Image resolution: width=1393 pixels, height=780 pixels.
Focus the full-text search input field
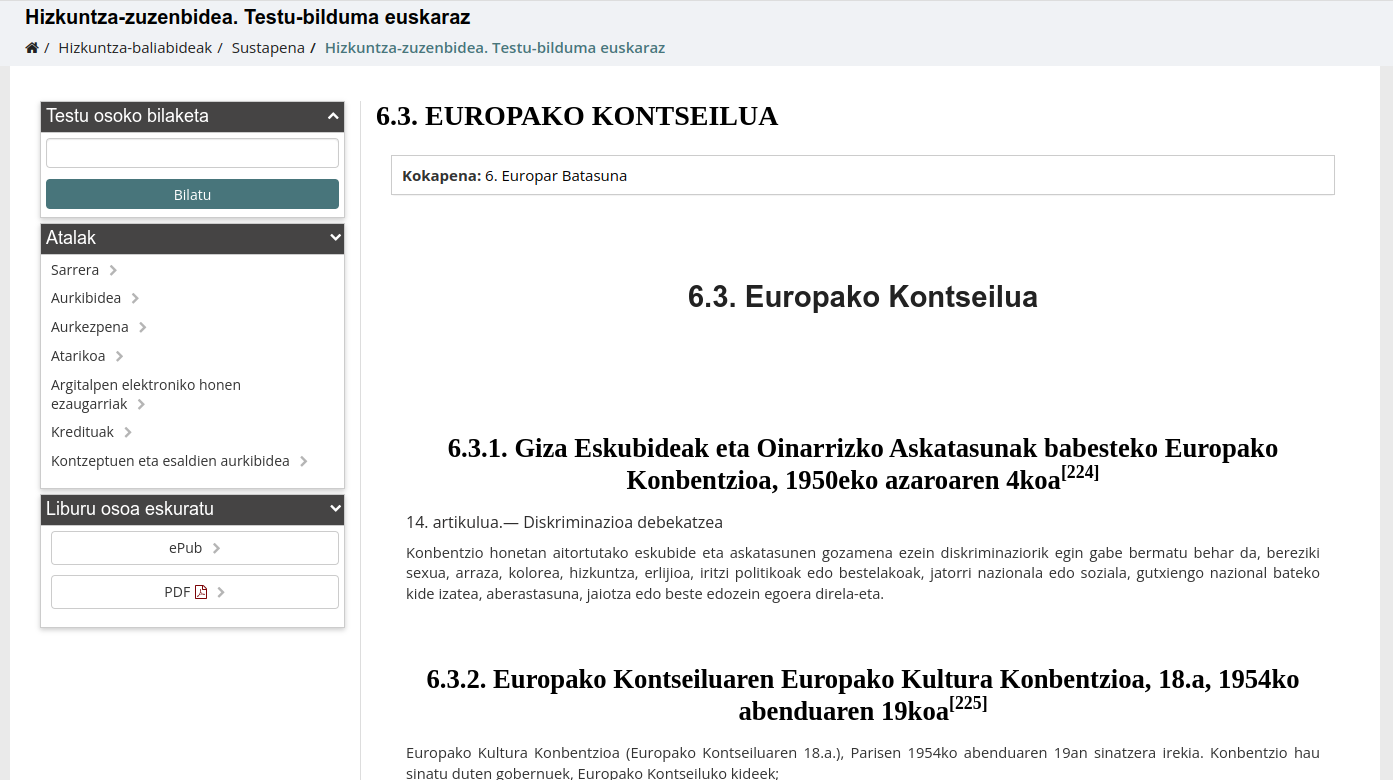[x=192, y=153]
